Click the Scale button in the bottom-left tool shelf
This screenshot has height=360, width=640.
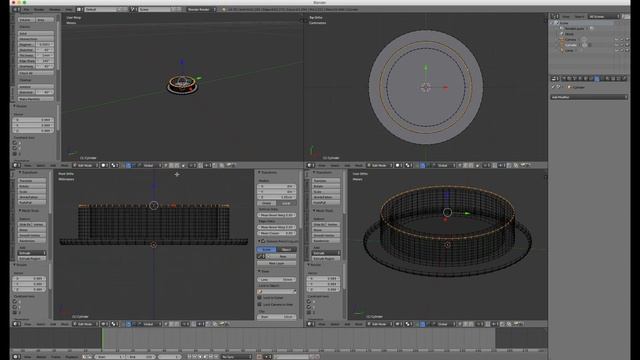32,191
